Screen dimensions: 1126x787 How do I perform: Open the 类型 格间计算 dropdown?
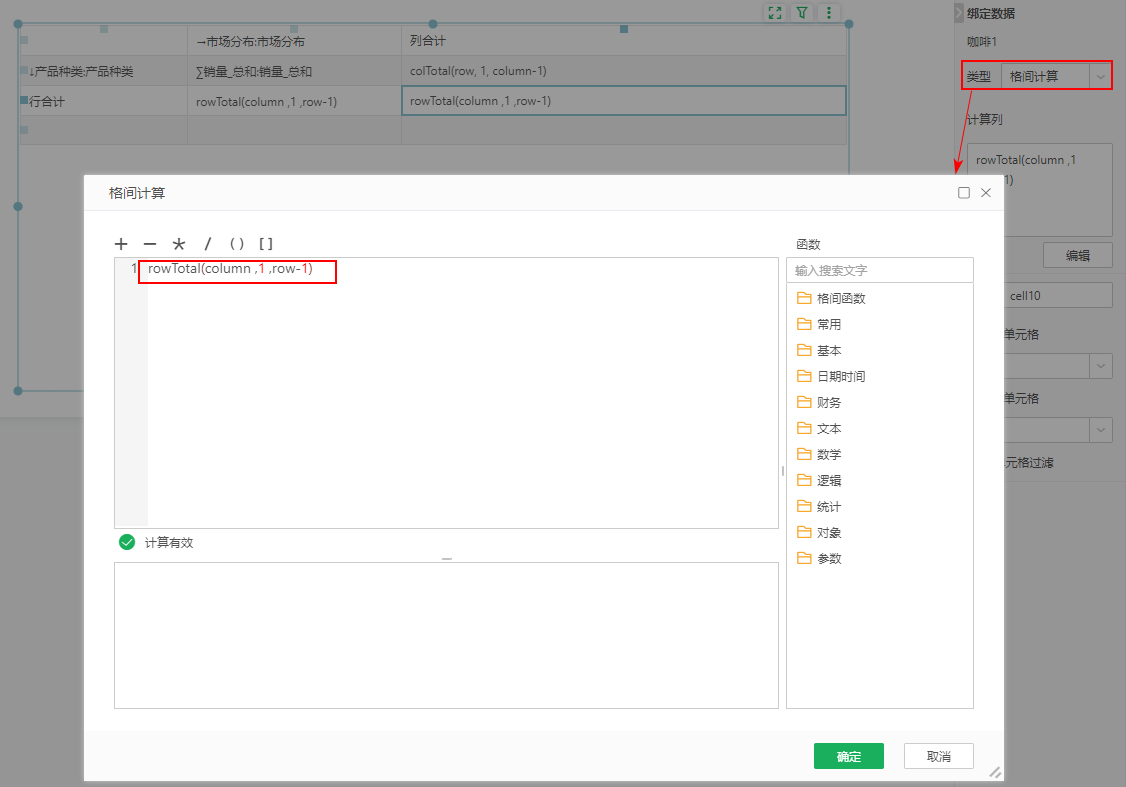point(1056,76)
